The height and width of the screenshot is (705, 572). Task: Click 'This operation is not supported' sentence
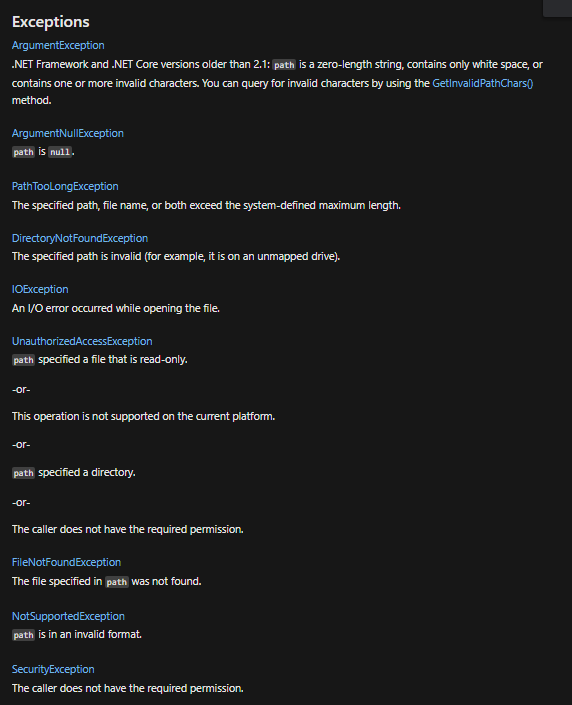coord(143,416)
